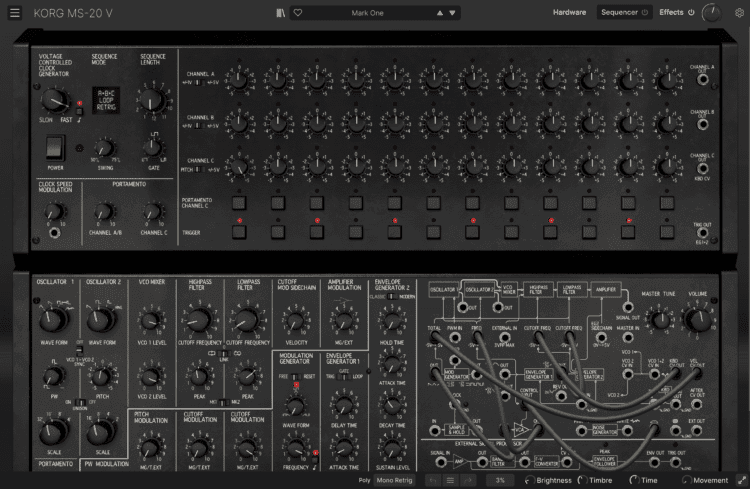Click the VCO 2 CV In jack
The width and height of the screenshot is (750, 489).
click(x=628, y=374)
